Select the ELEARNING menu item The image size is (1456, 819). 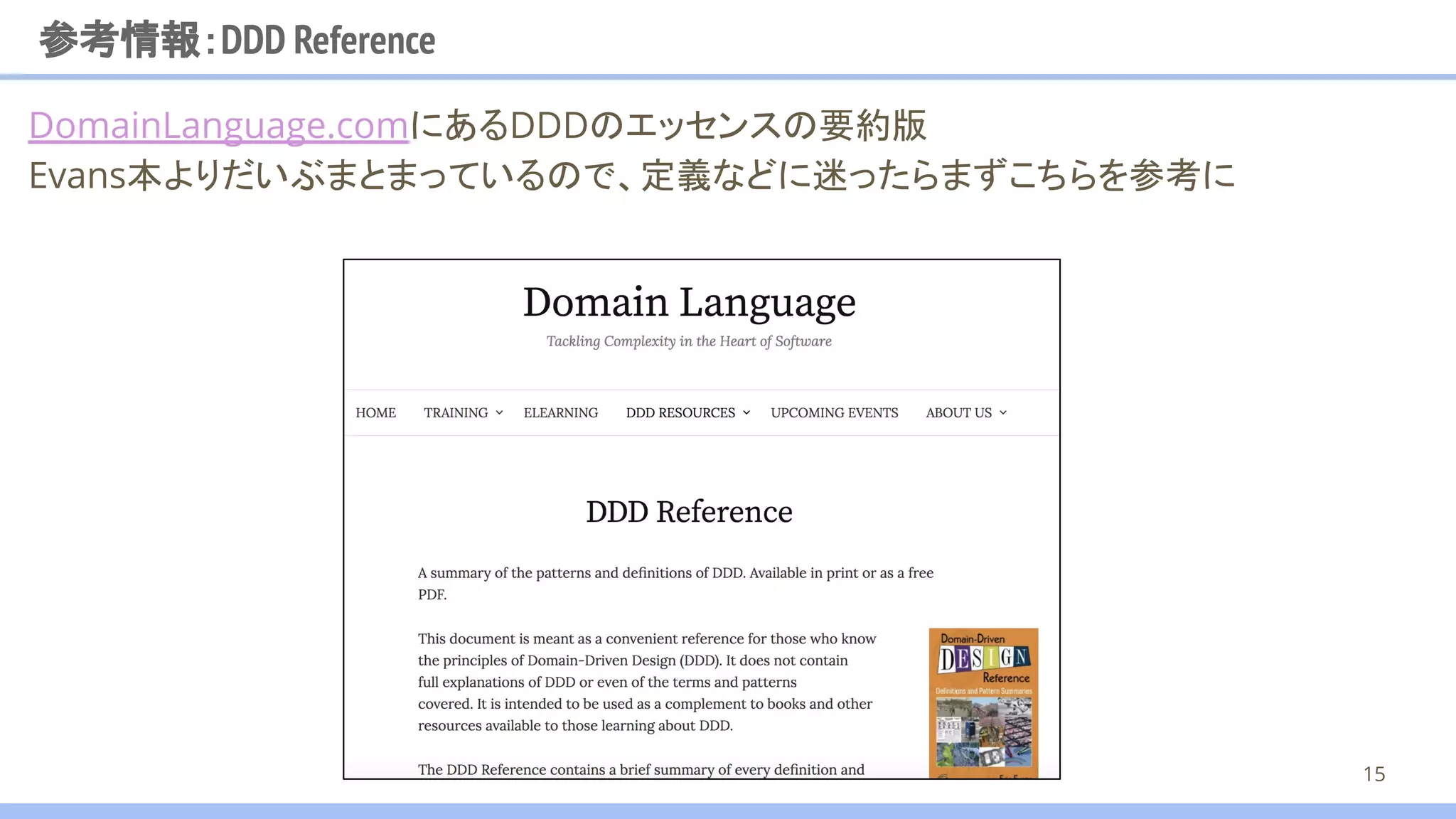(560, 413)
